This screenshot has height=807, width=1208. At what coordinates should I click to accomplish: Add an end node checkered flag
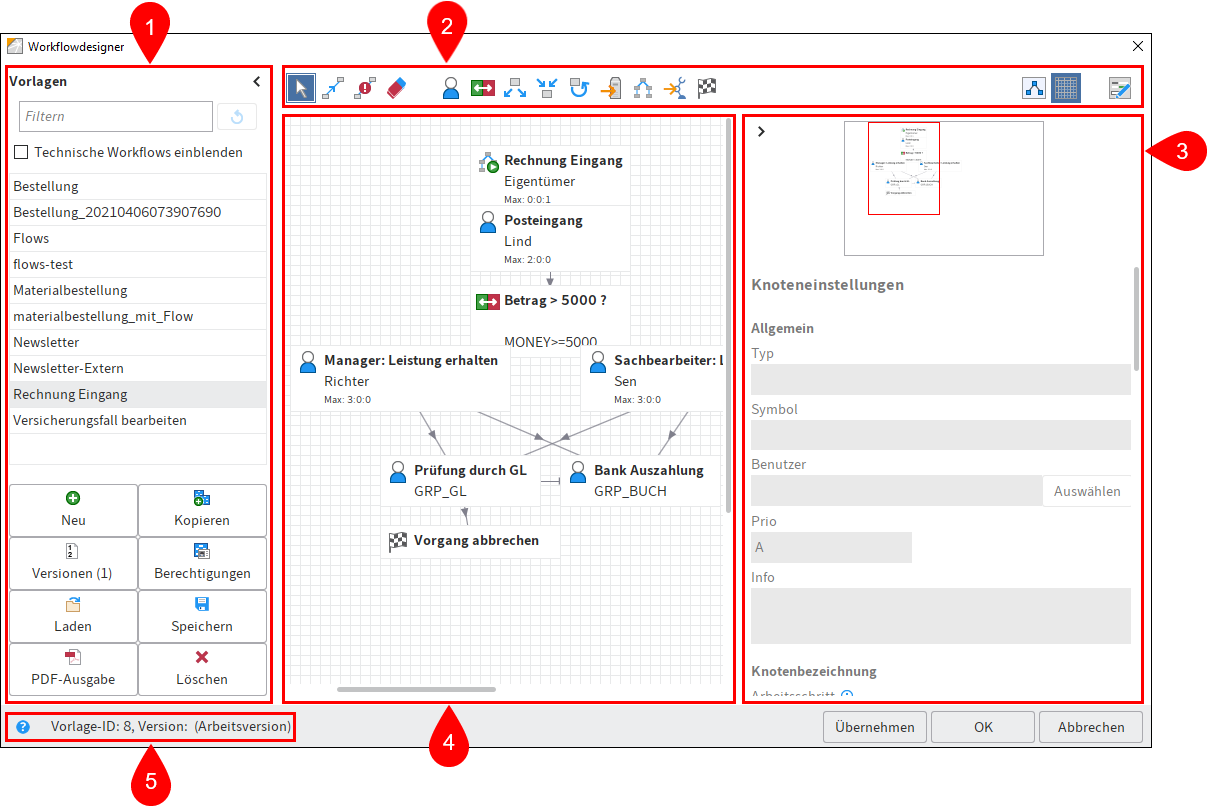(x=707, y=88)
